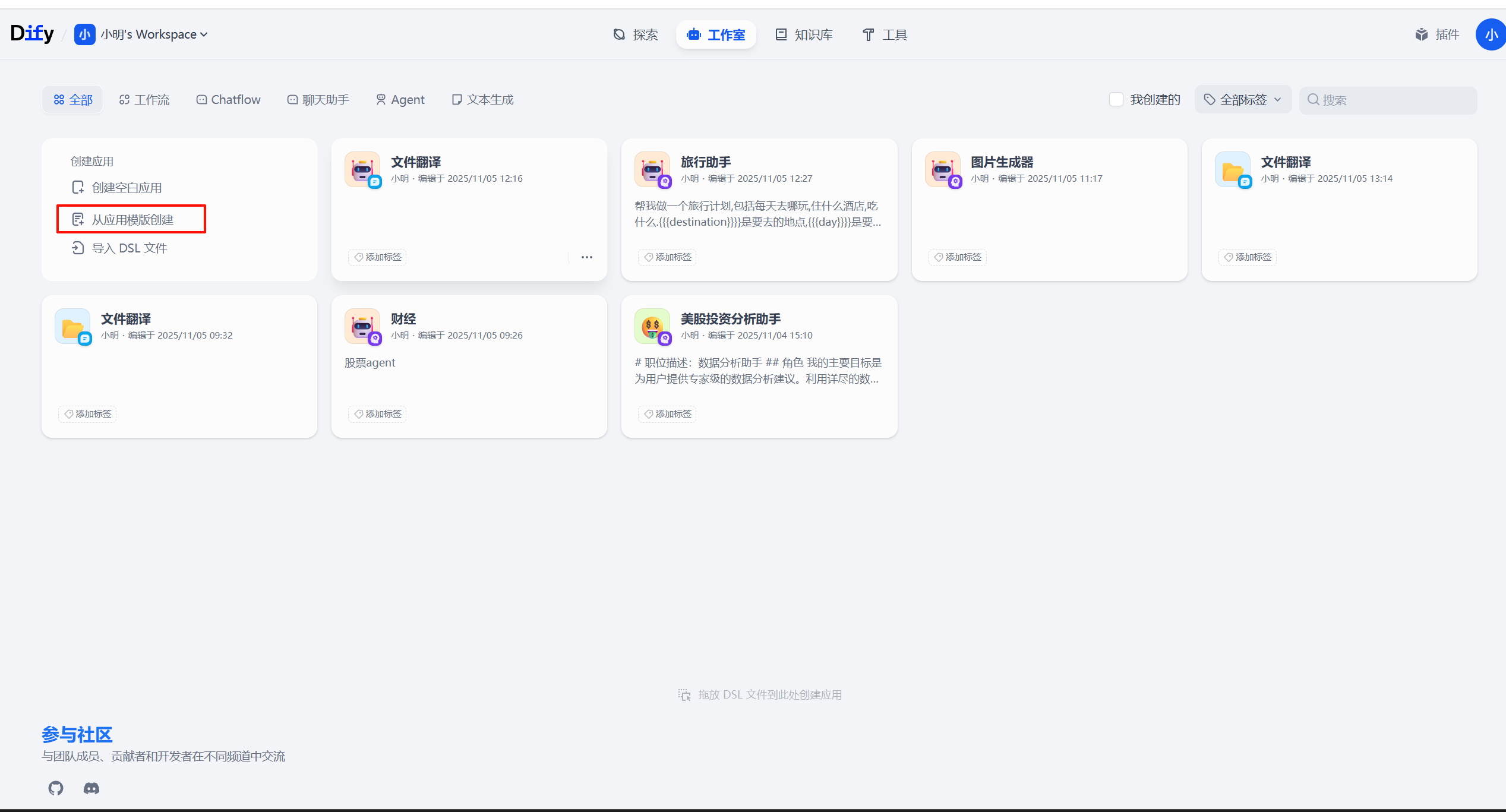Open more options on first 文件翻译 card
The image size is (1506, 812).
point(587,257)
